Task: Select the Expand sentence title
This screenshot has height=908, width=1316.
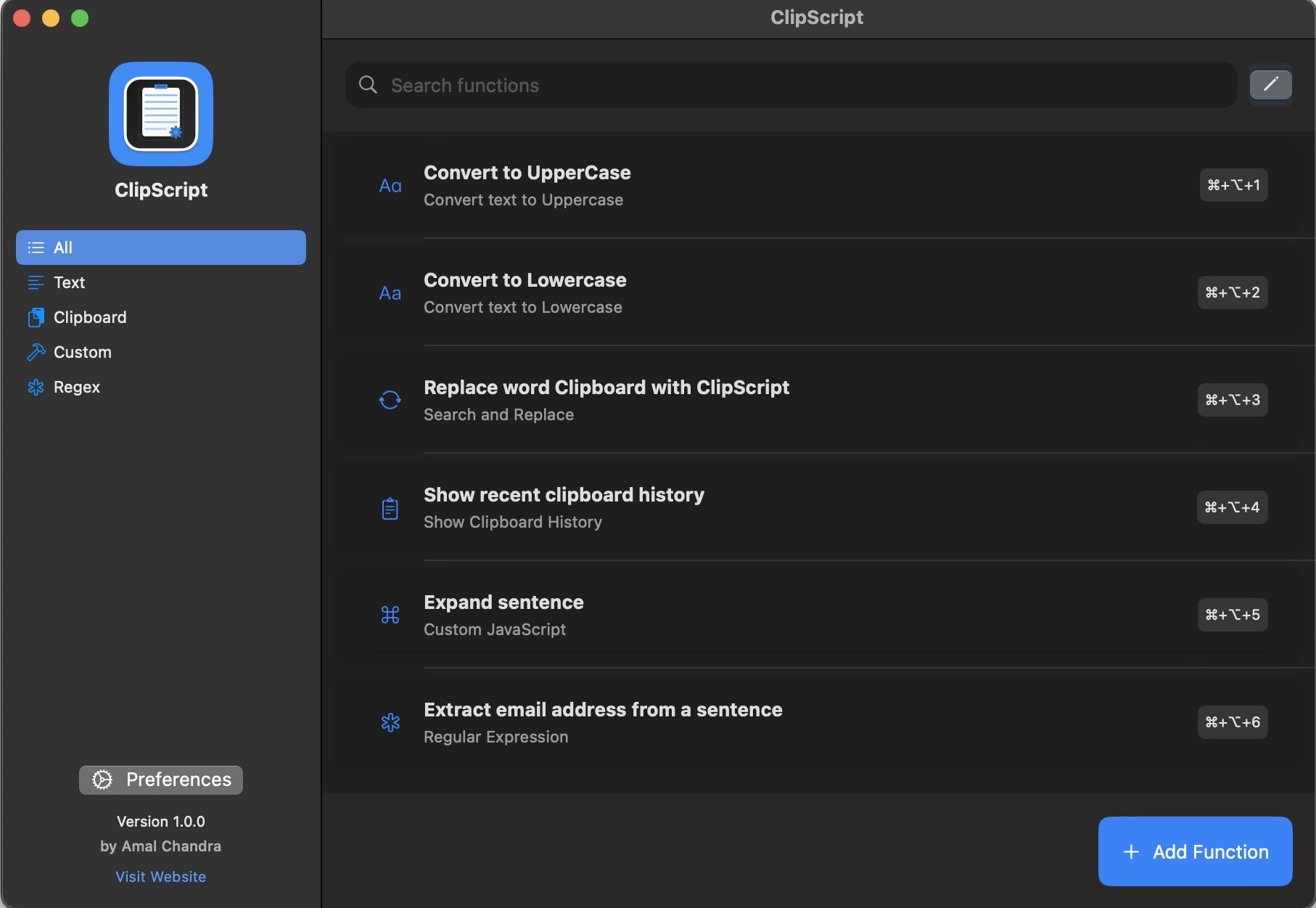Action: 503,602
